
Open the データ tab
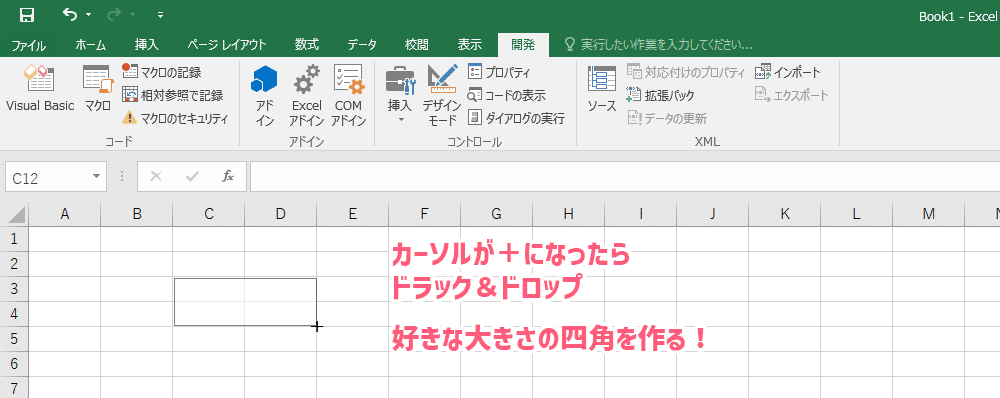[x=362, y=45]
